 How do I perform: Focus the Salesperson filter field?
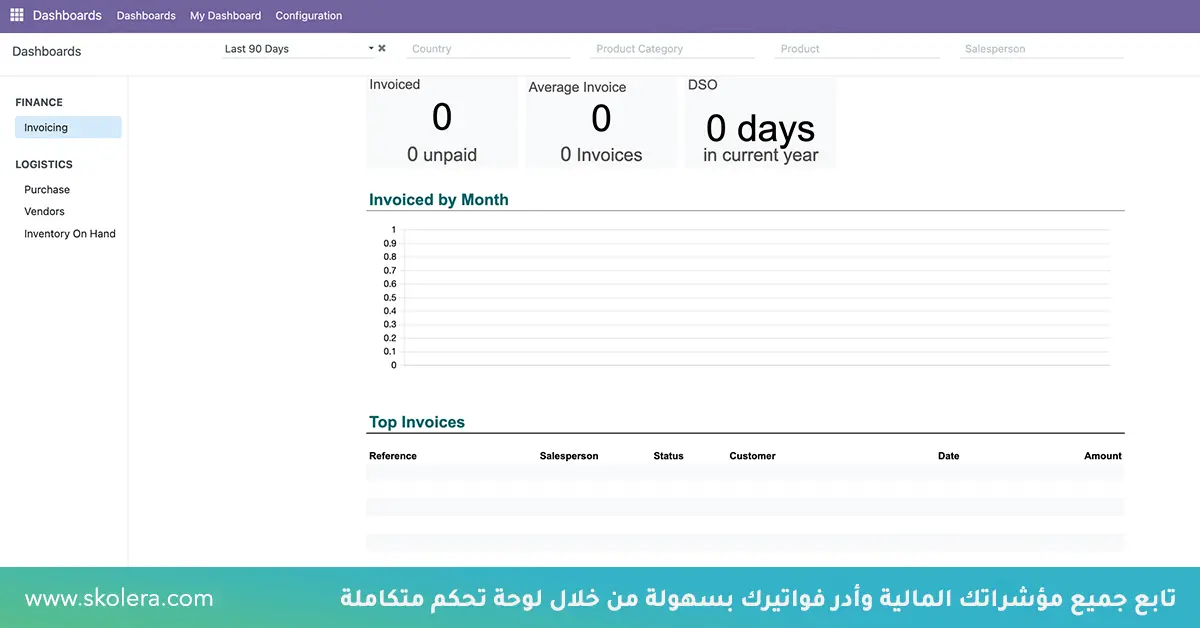point(1042,48)
